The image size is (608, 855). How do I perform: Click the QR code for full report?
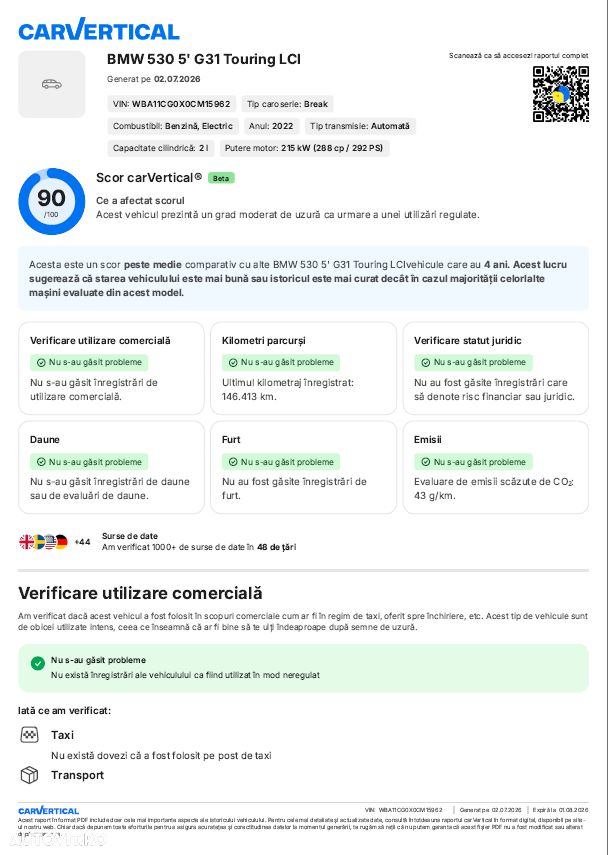coord(561,94)
